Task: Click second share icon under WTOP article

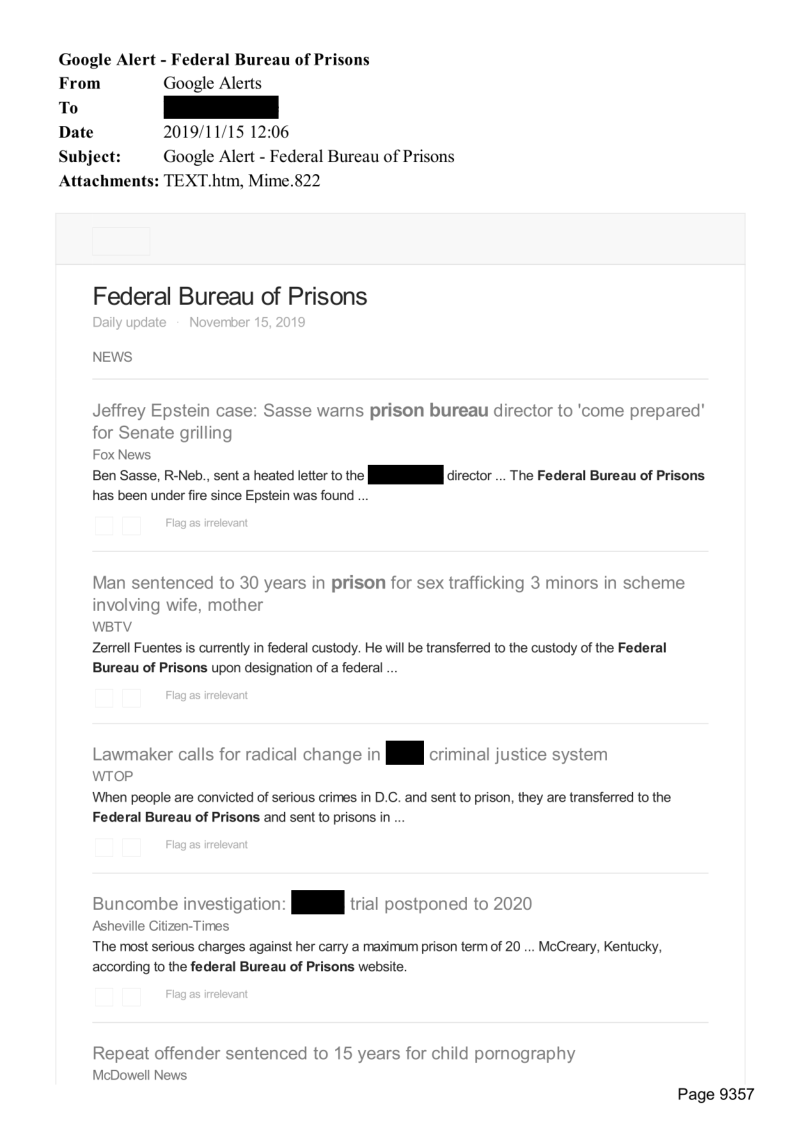Action: click(x=131, y=846)
